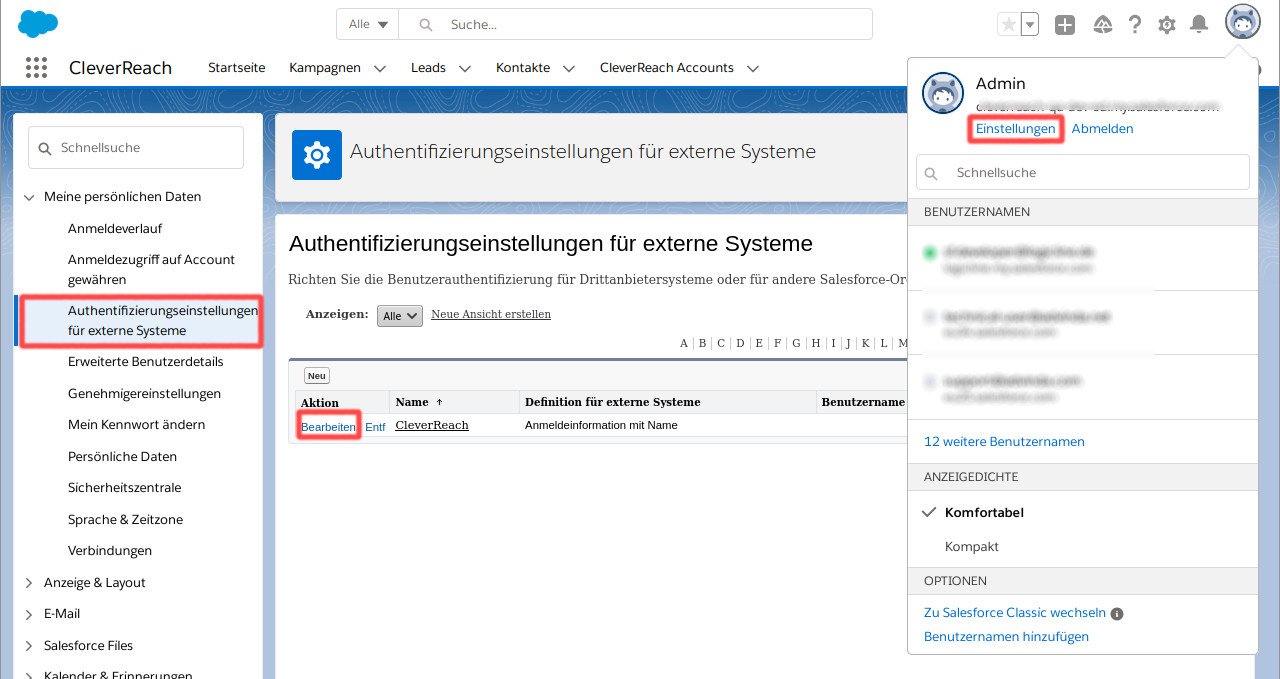Filter the list by letter A
This screenshot has height=679, width=1280.
(x=684, y=343)
